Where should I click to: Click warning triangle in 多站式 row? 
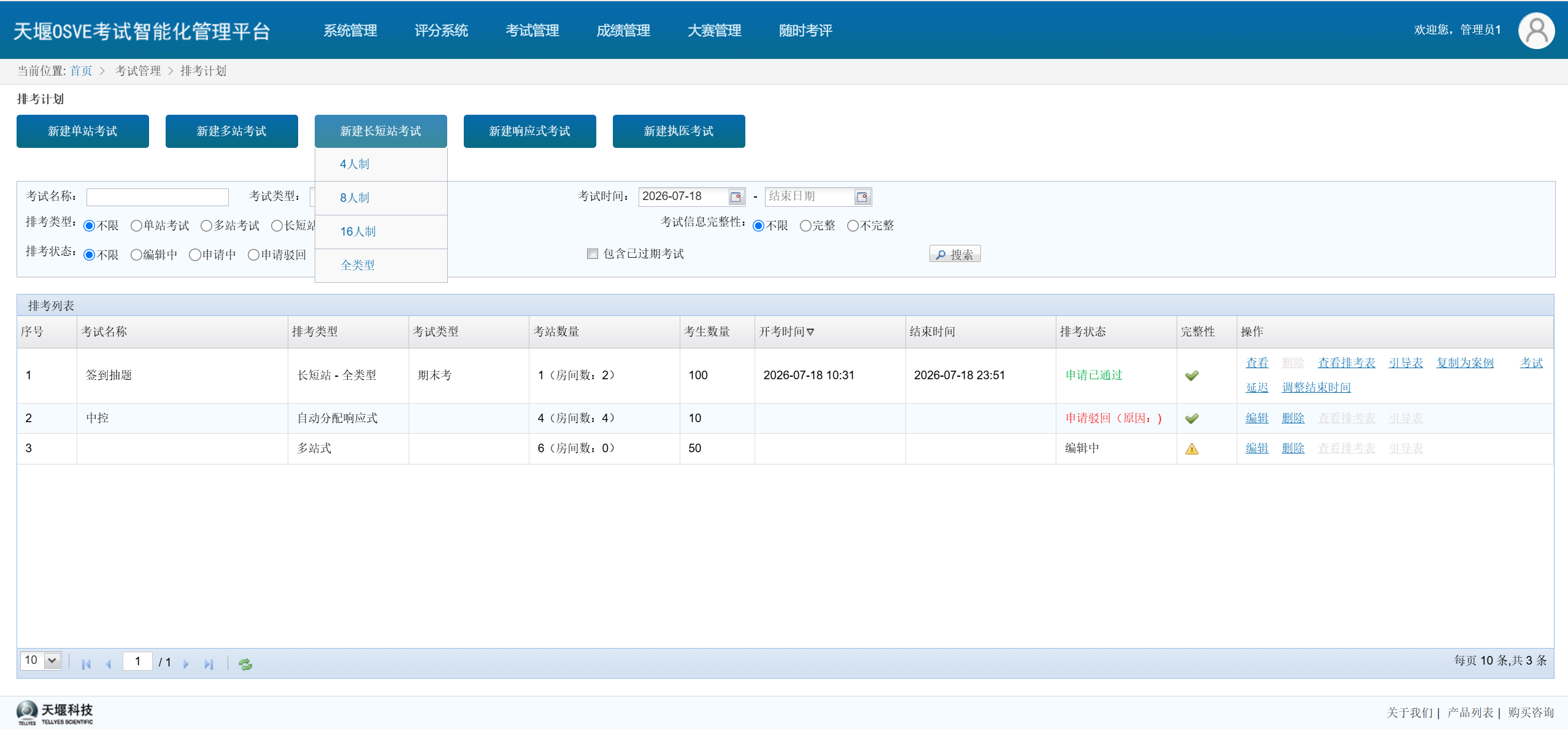pyautogui.click(x=1191, y=449)
